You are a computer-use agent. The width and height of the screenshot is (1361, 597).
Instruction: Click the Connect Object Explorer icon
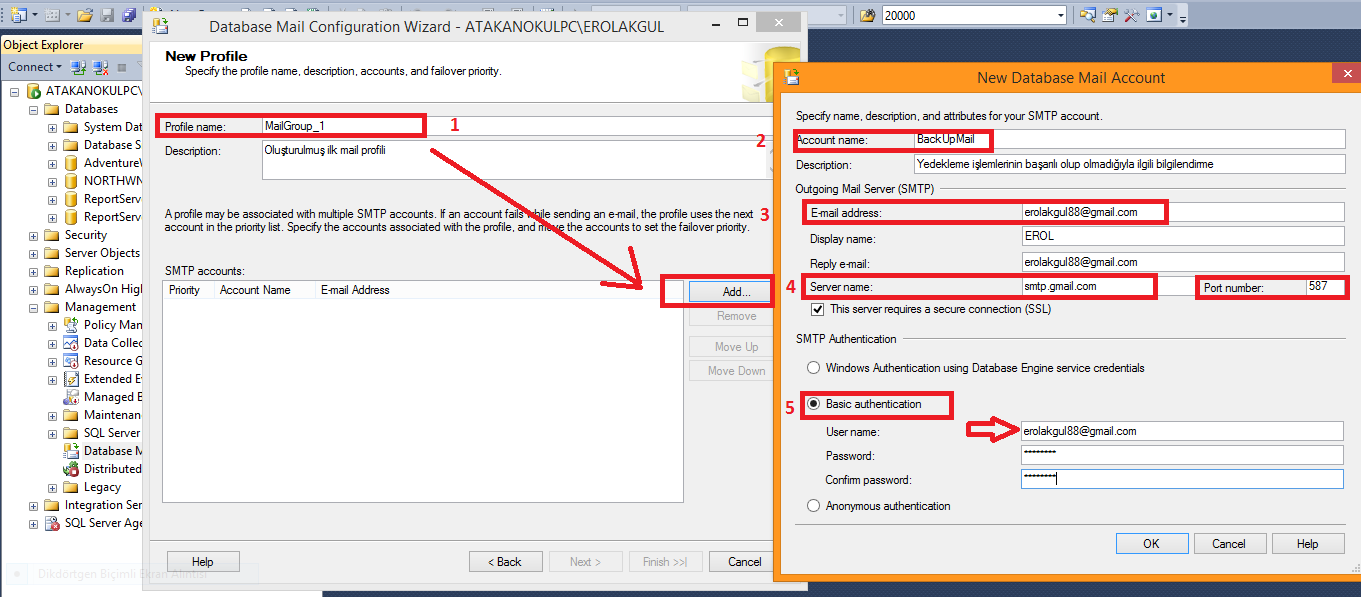78,67
